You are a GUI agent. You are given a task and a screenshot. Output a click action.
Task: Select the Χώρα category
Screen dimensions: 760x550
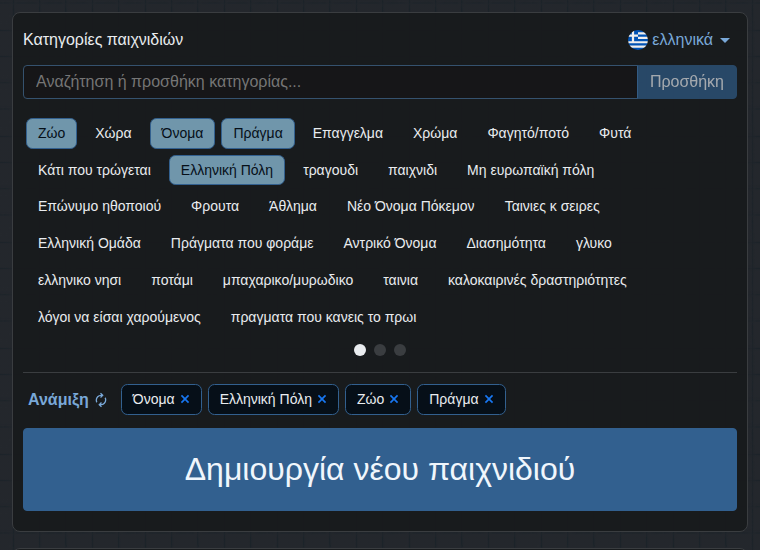(x=113, y=133)
